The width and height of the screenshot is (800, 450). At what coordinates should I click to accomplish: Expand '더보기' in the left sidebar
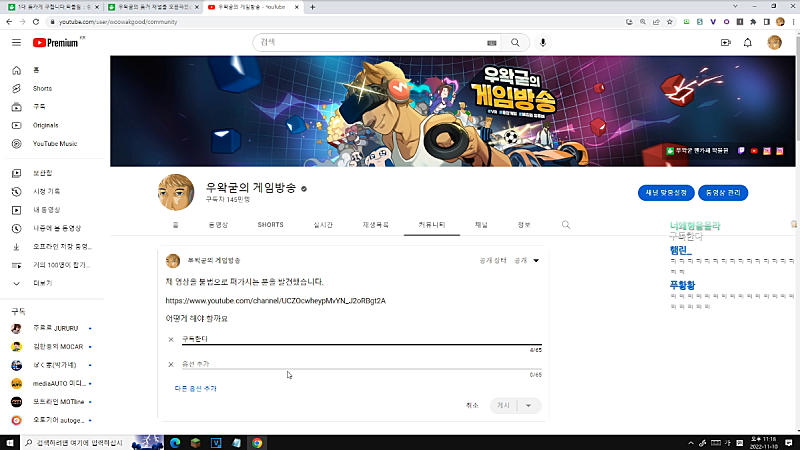[42, 283]
